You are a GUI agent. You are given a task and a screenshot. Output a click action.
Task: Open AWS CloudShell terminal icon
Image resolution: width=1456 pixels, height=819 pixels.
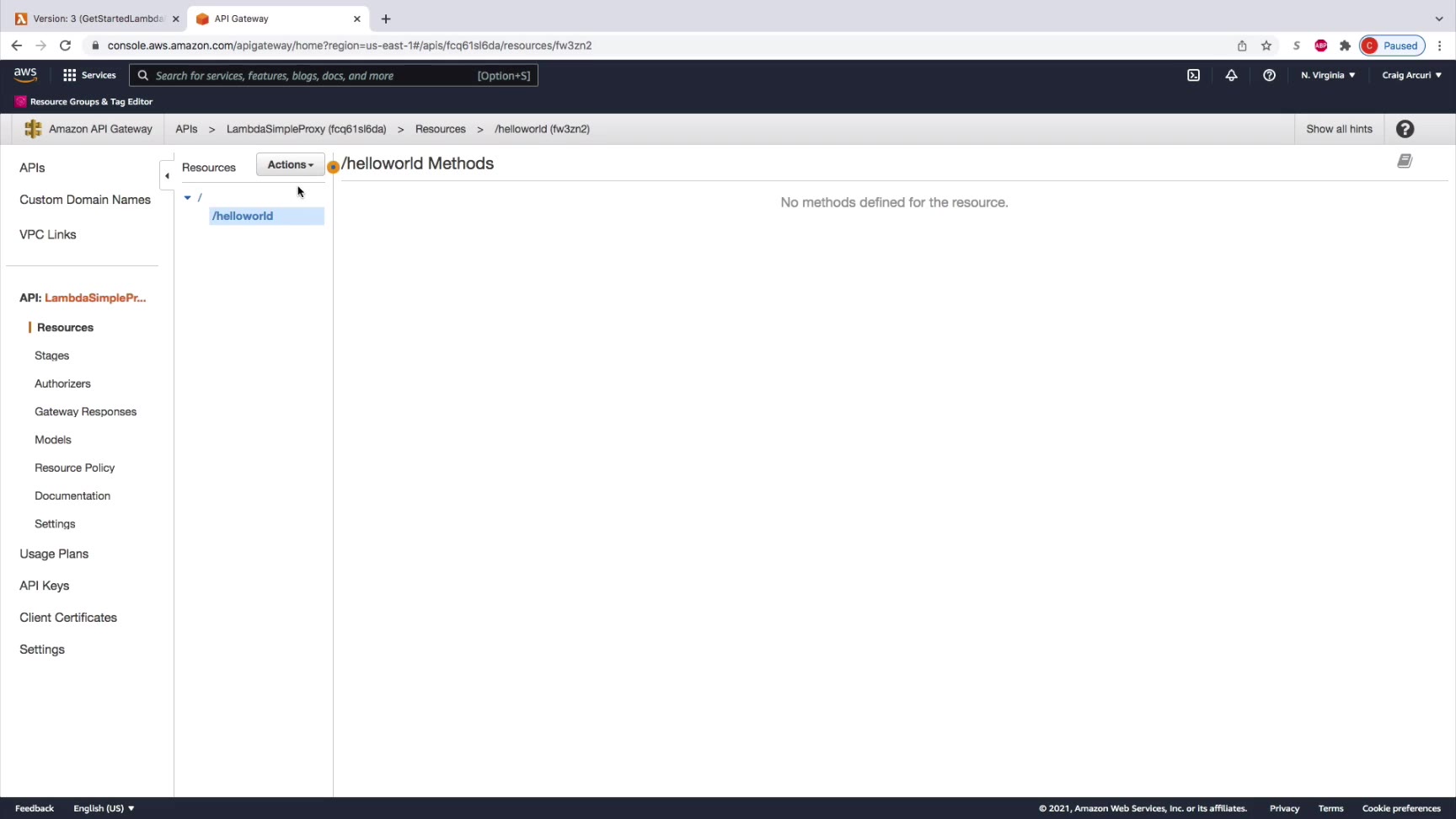[1193, 75]
